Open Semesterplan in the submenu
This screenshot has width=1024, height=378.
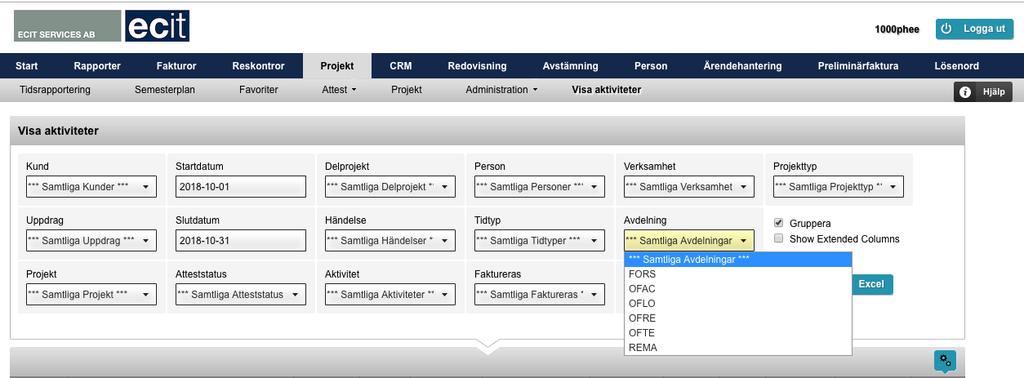[x=165, y=90]
